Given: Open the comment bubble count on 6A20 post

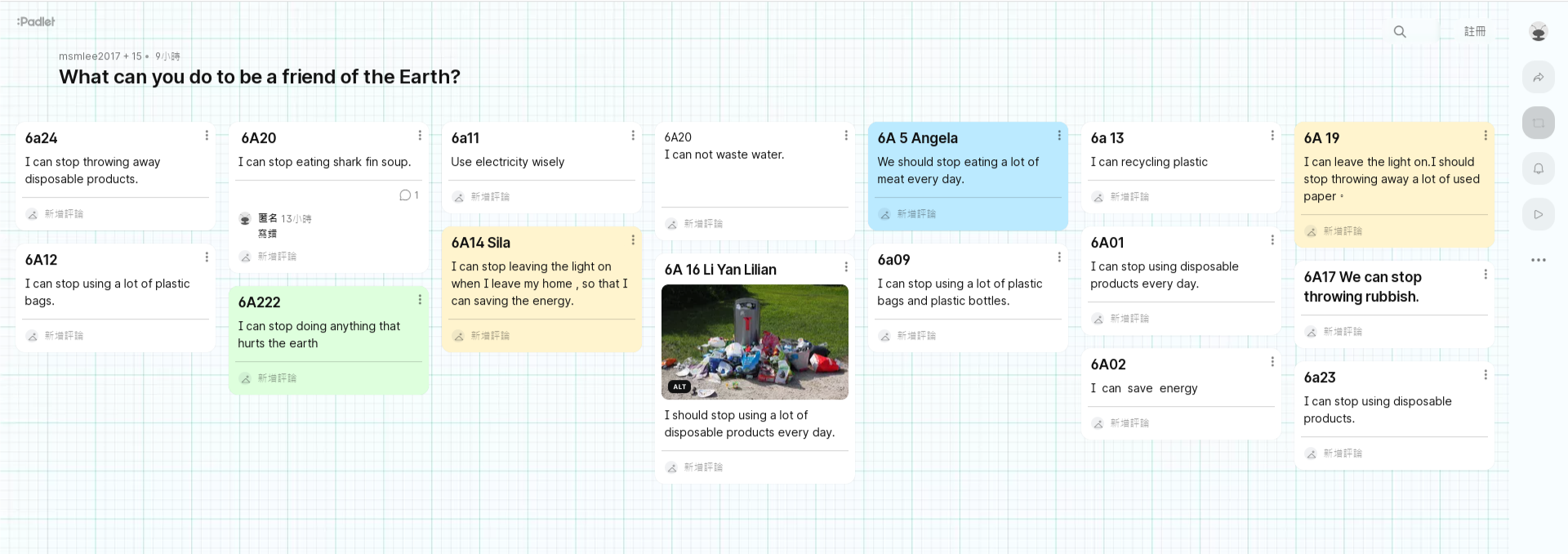Looking at the screenshot, I should click(x=409, y=195).
